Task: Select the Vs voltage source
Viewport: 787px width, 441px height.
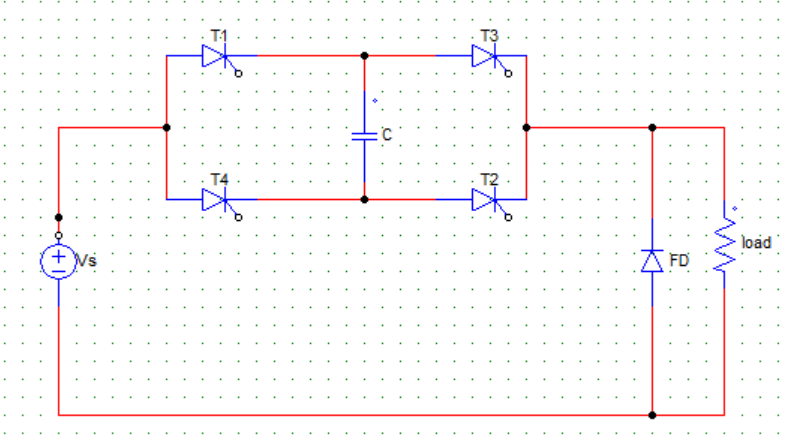Action: pyautogui.click(x=59, y=261)
